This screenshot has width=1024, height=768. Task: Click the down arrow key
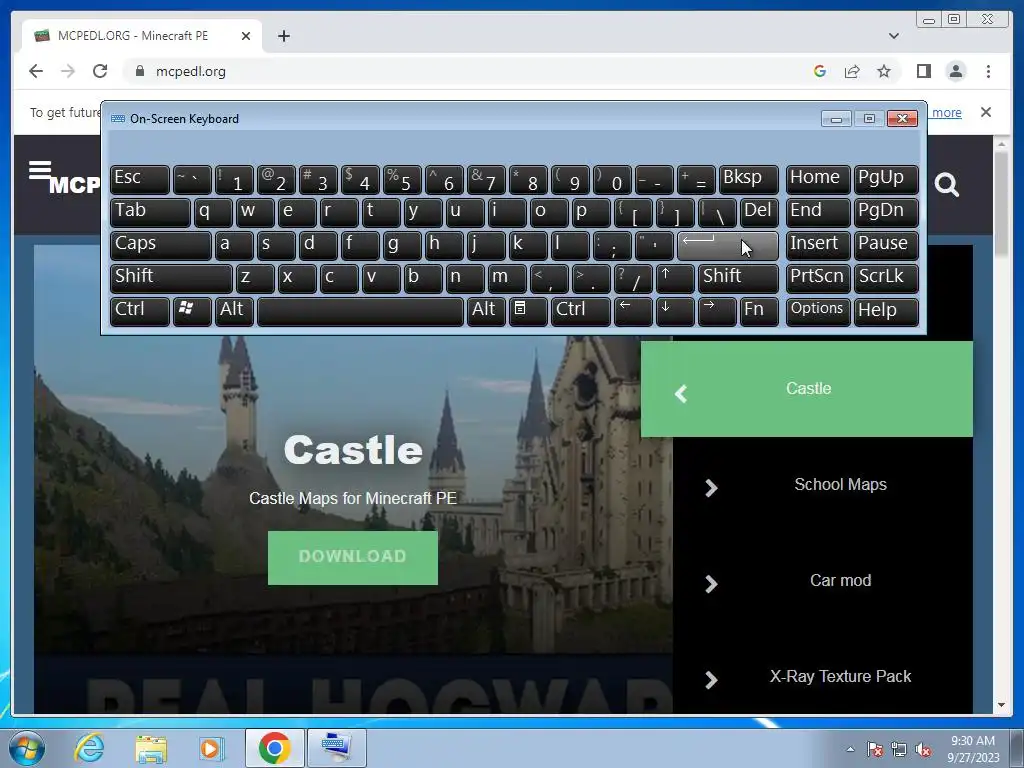[675, 311]
